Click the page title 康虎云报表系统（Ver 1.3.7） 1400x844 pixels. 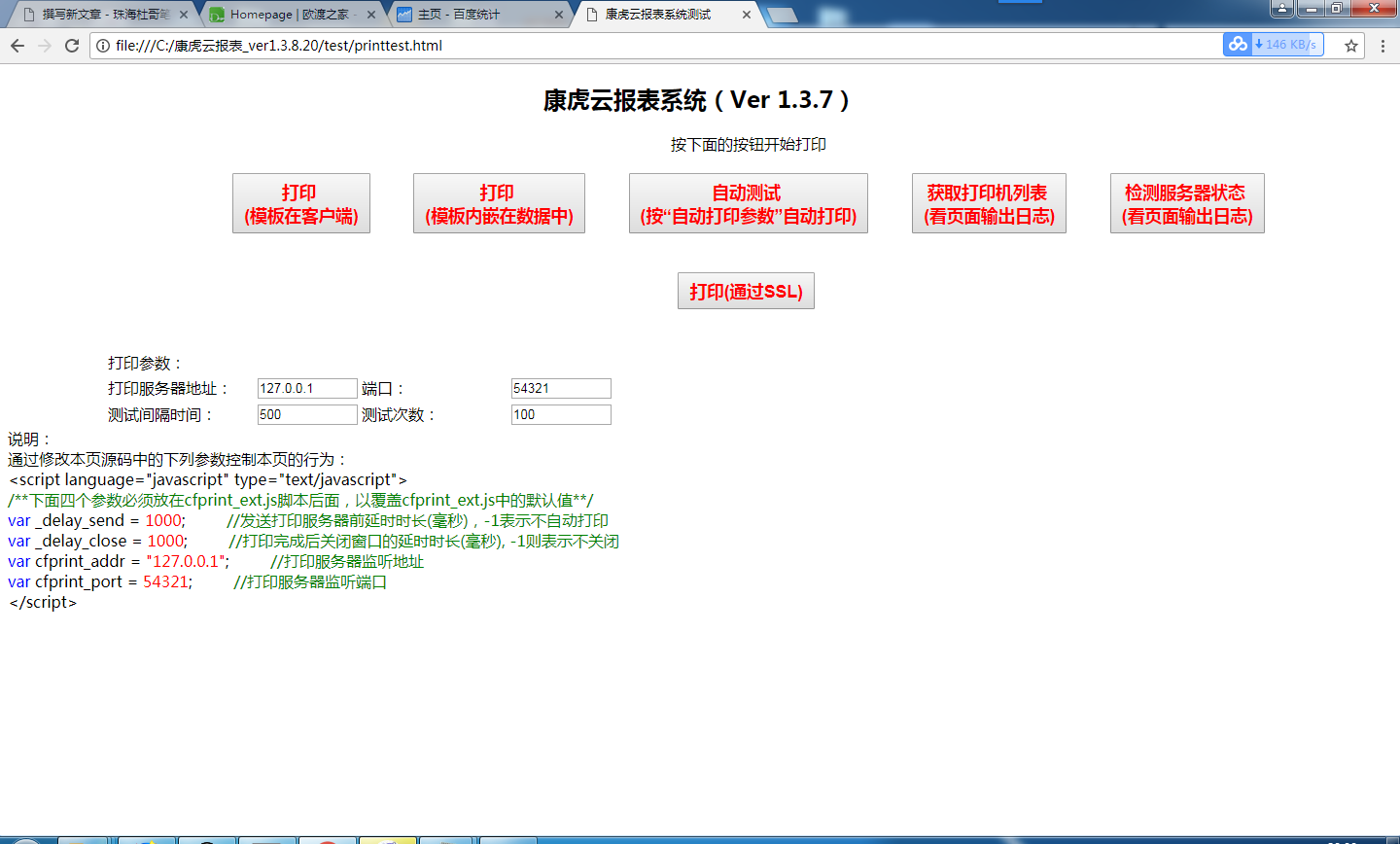coord(699,100)
